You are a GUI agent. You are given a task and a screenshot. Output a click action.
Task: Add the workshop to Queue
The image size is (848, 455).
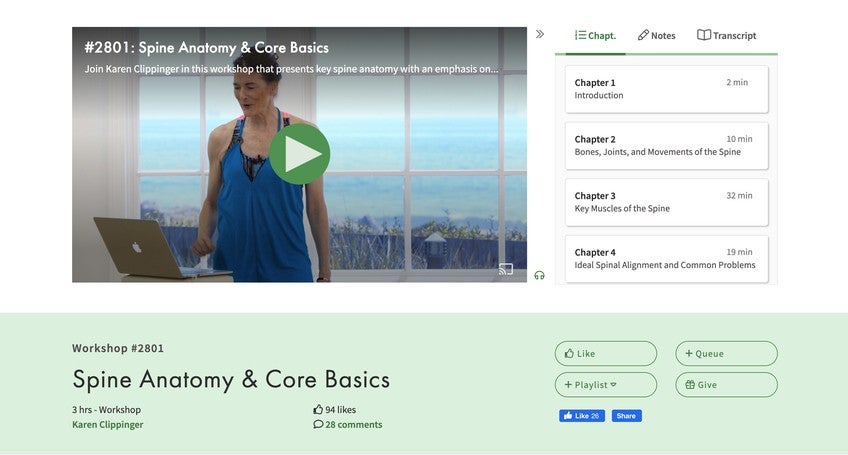726,353
